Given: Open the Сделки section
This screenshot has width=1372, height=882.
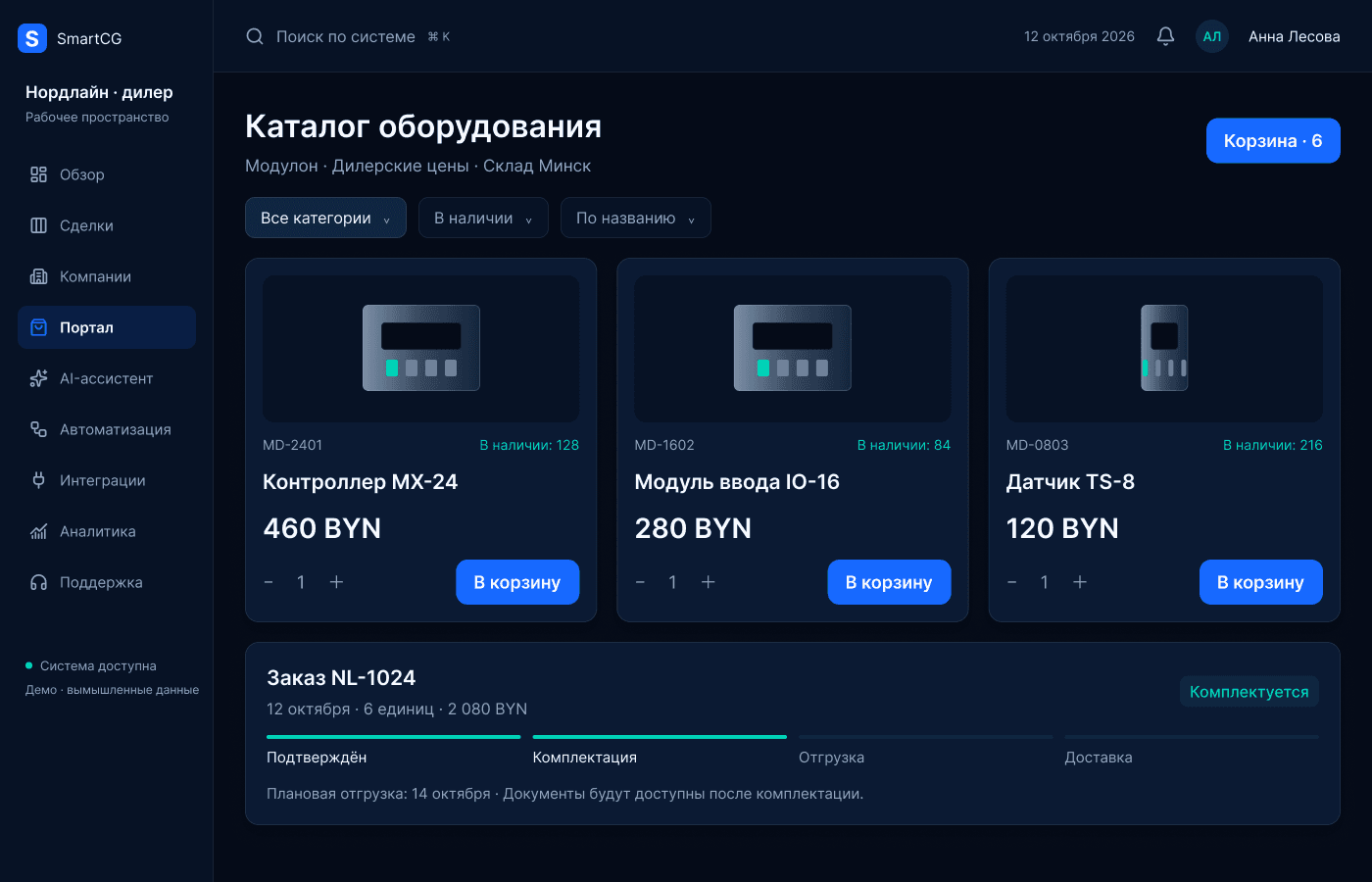Looking at the screenshot, I should click(x=107, y=225).
